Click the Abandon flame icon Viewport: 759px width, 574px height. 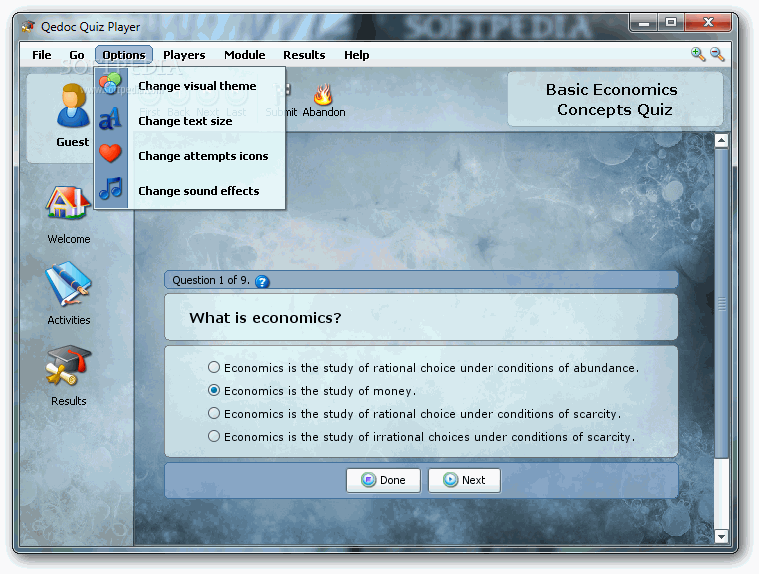click(323, 94)
